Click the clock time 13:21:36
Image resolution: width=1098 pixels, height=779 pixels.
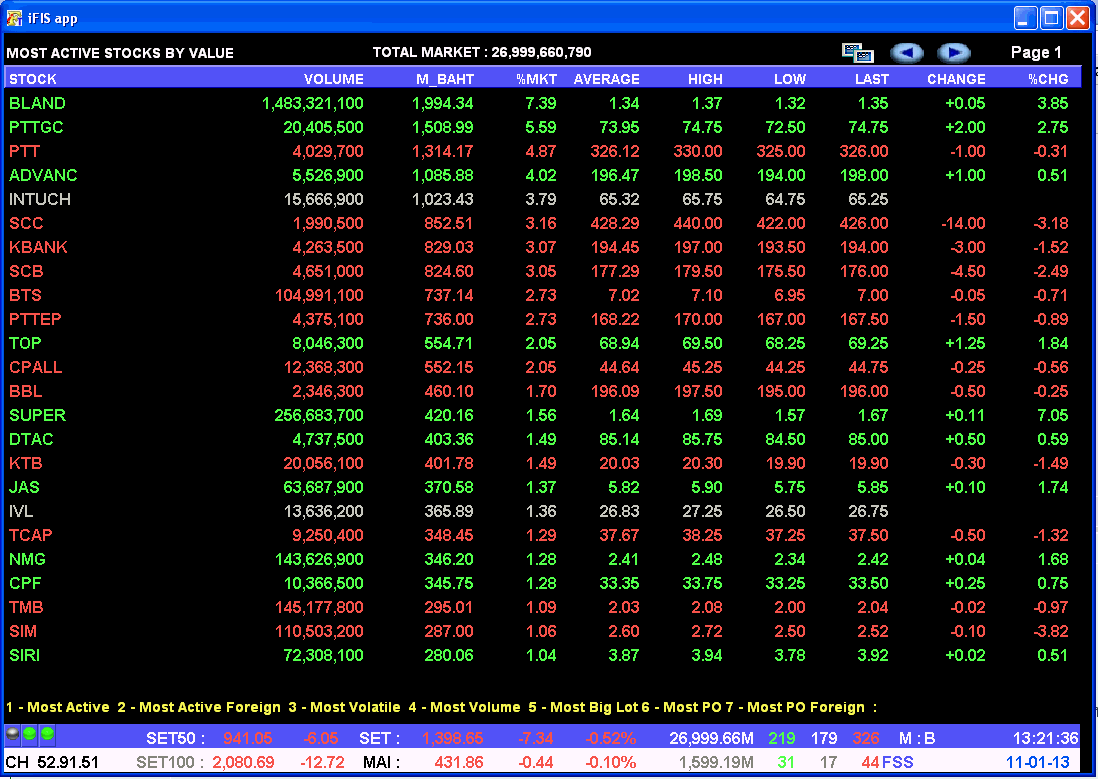tap(1045, 738)
